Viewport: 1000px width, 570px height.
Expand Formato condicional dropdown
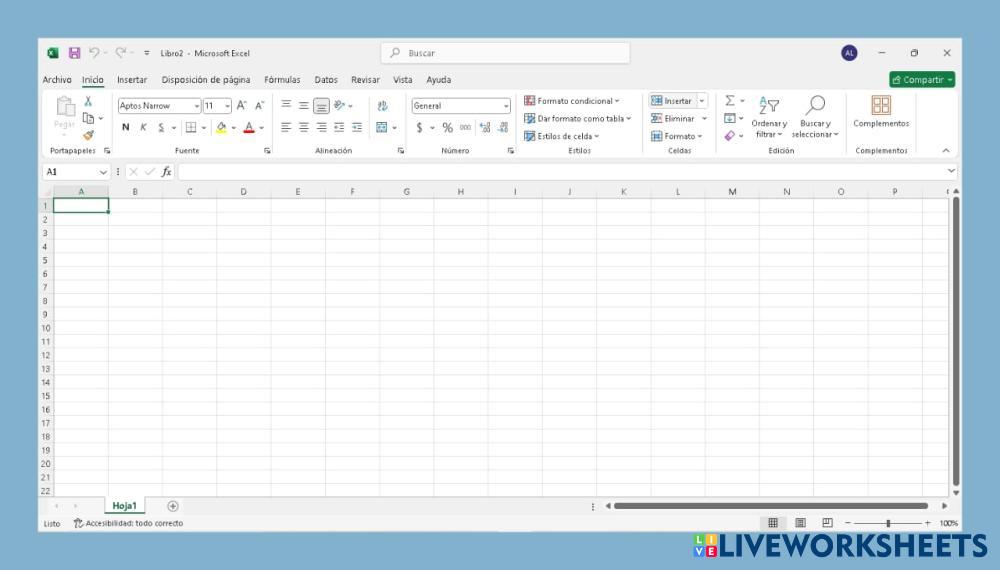pyautogui.click(x=572, y=101)
